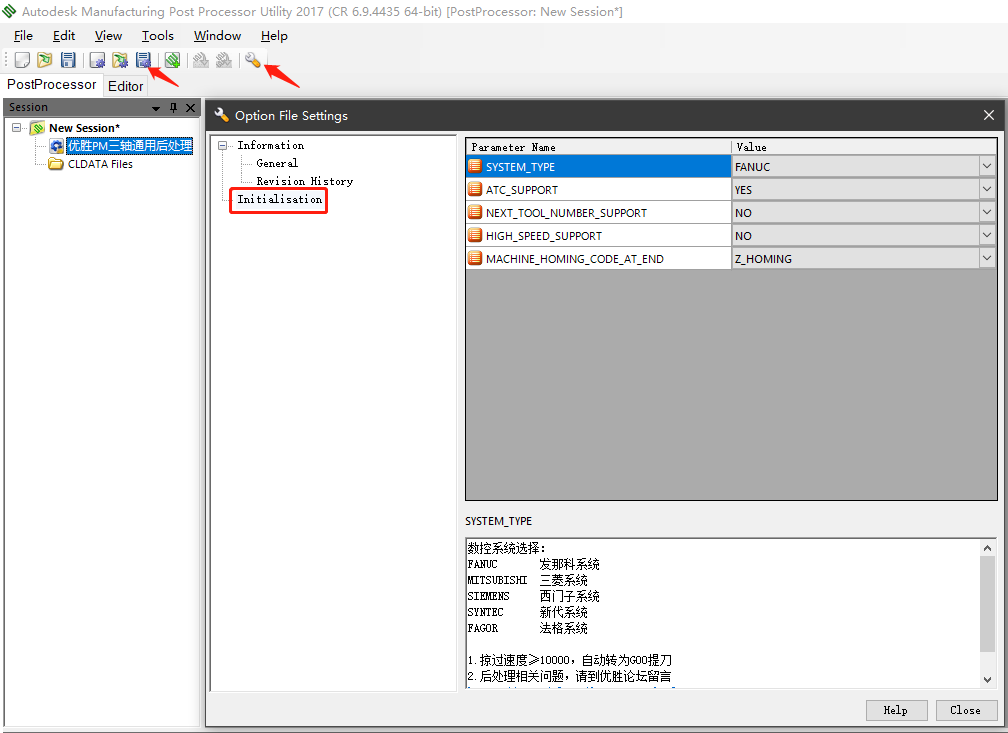Click the Save Option File icon

pos(143,60)
